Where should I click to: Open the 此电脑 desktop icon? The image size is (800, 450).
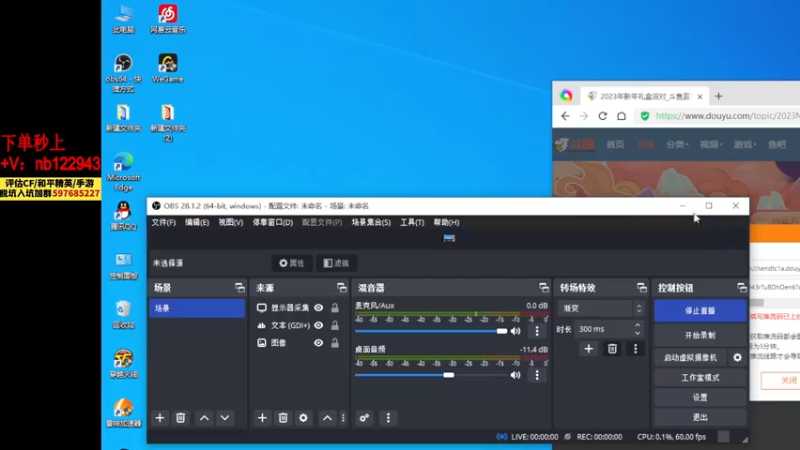click(123, 19)
